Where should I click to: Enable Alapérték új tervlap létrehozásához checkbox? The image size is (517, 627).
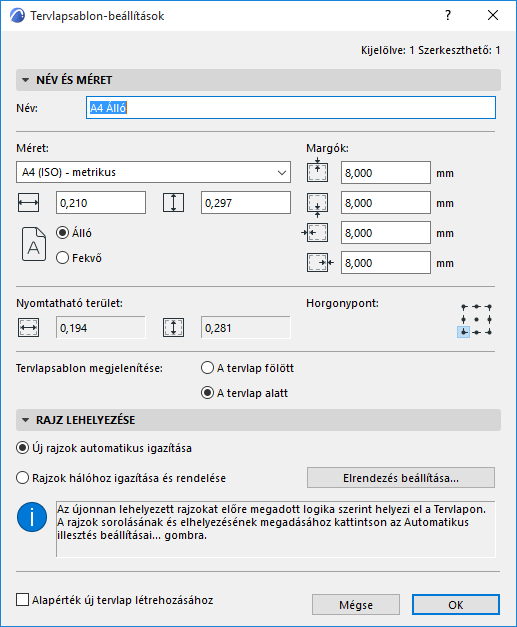click(x=22, y=600)
